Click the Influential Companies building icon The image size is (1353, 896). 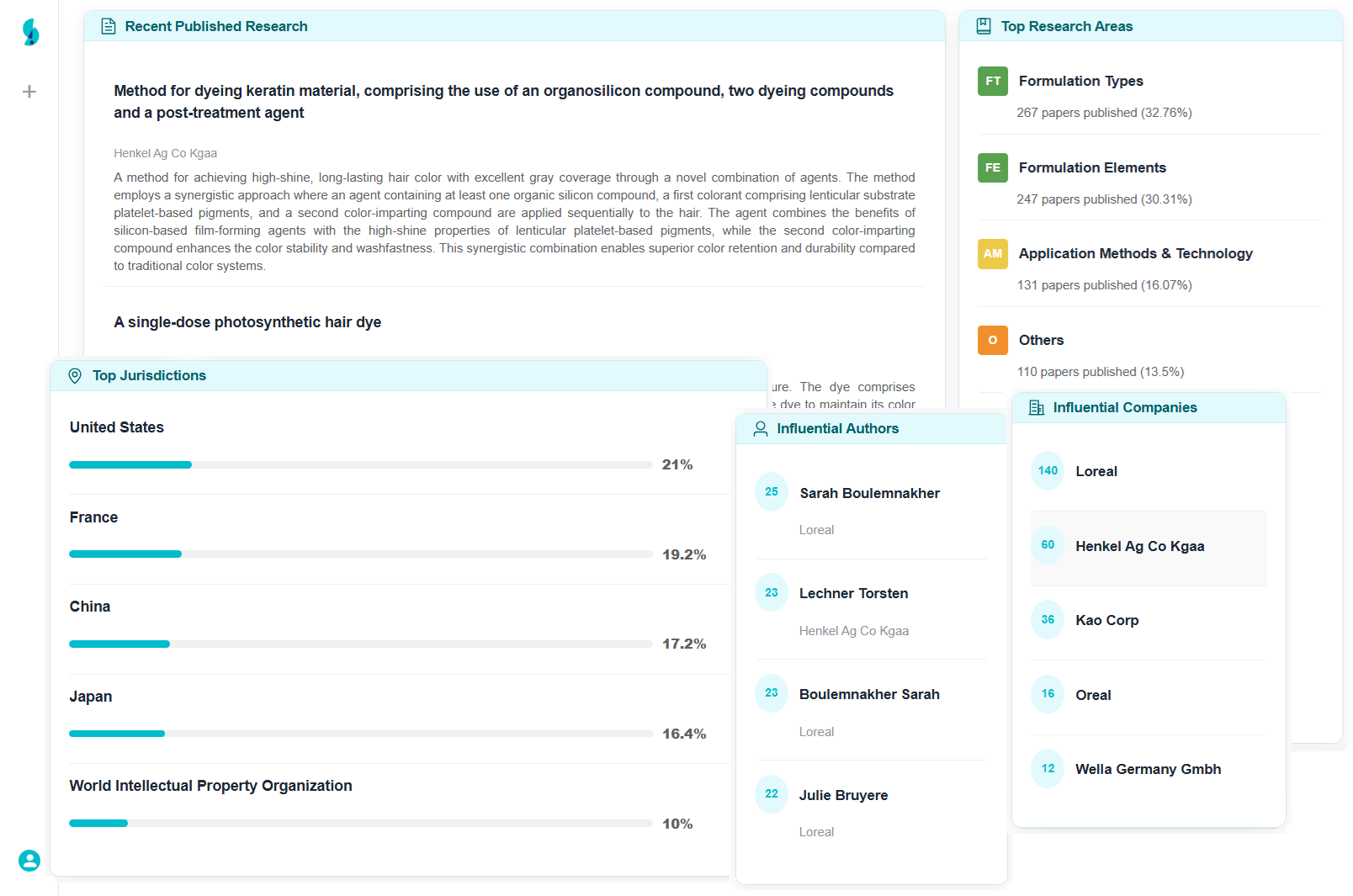point(1037,408)
